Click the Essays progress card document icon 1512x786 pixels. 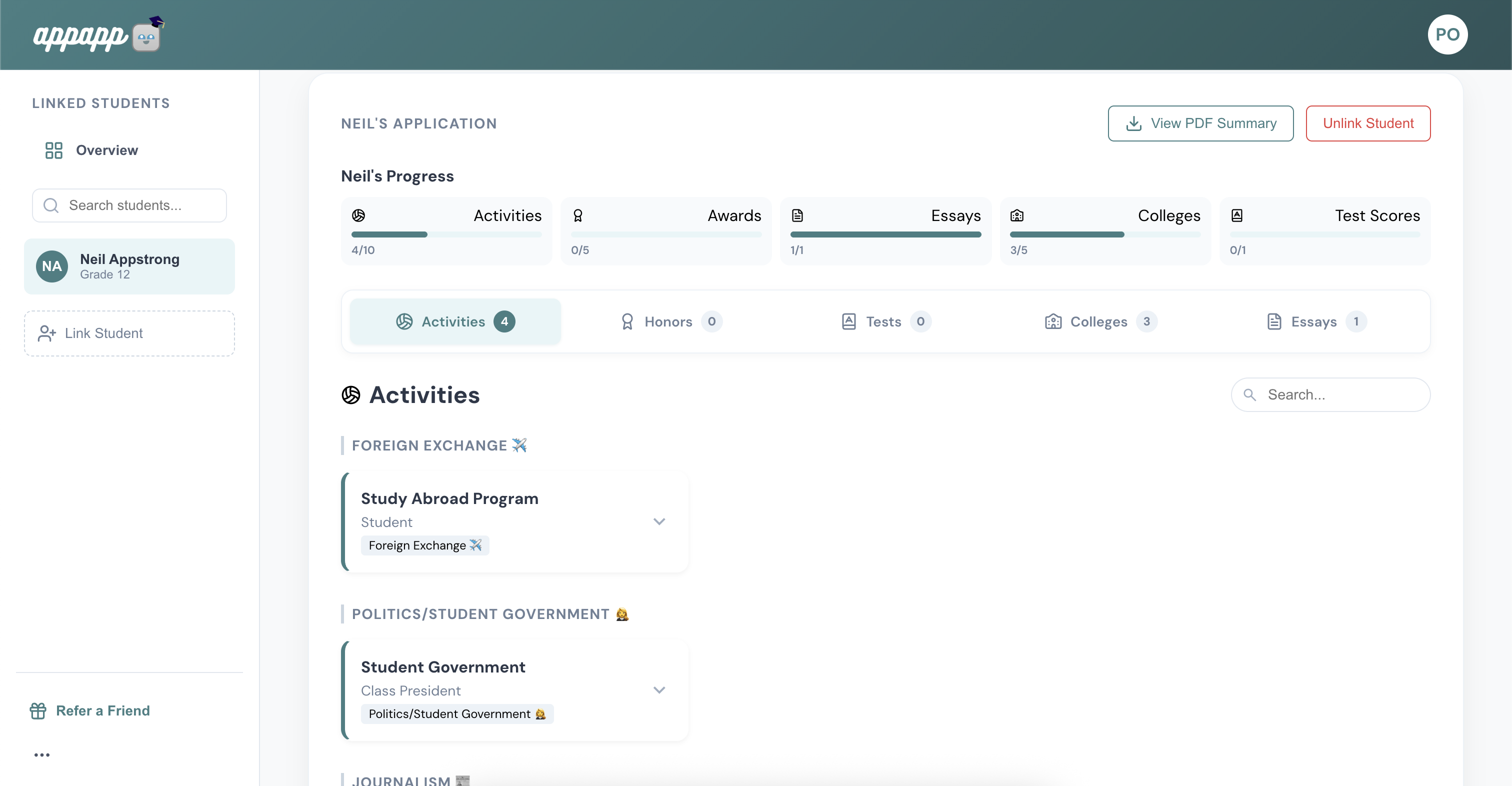[x=797, y=215]
